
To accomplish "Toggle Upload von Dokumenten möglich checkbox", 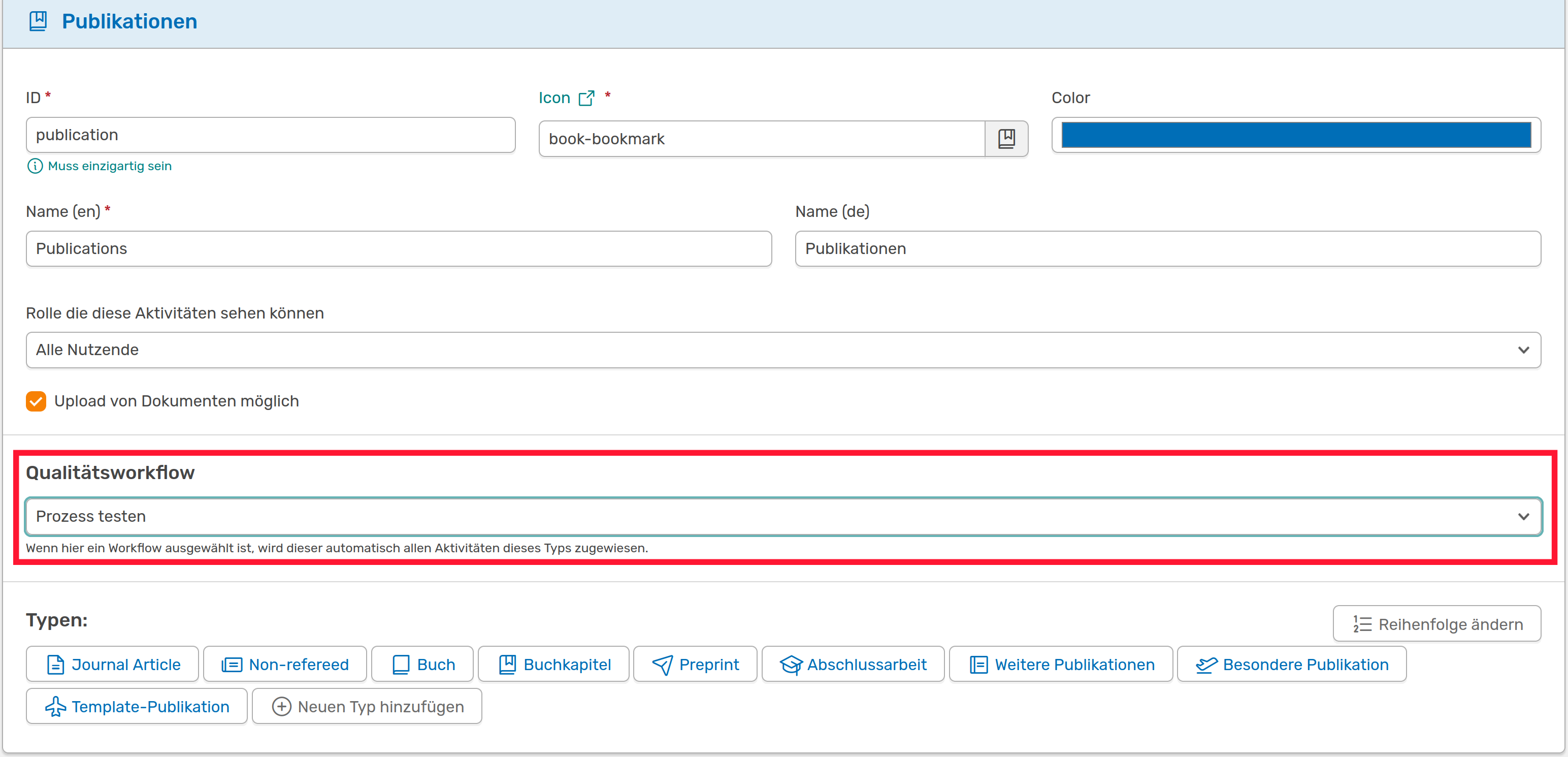I will [x=36, y=401].
